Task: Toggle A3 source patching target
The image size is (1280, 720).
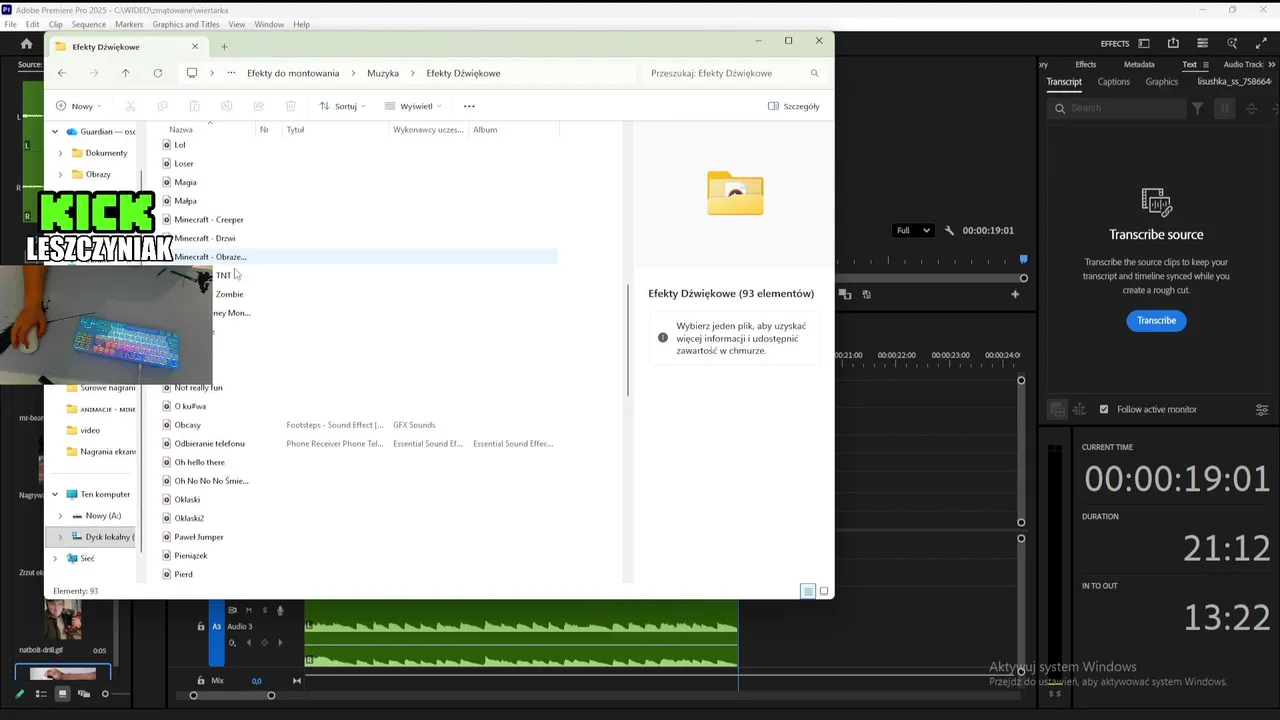Action: [x=216, y=627]
